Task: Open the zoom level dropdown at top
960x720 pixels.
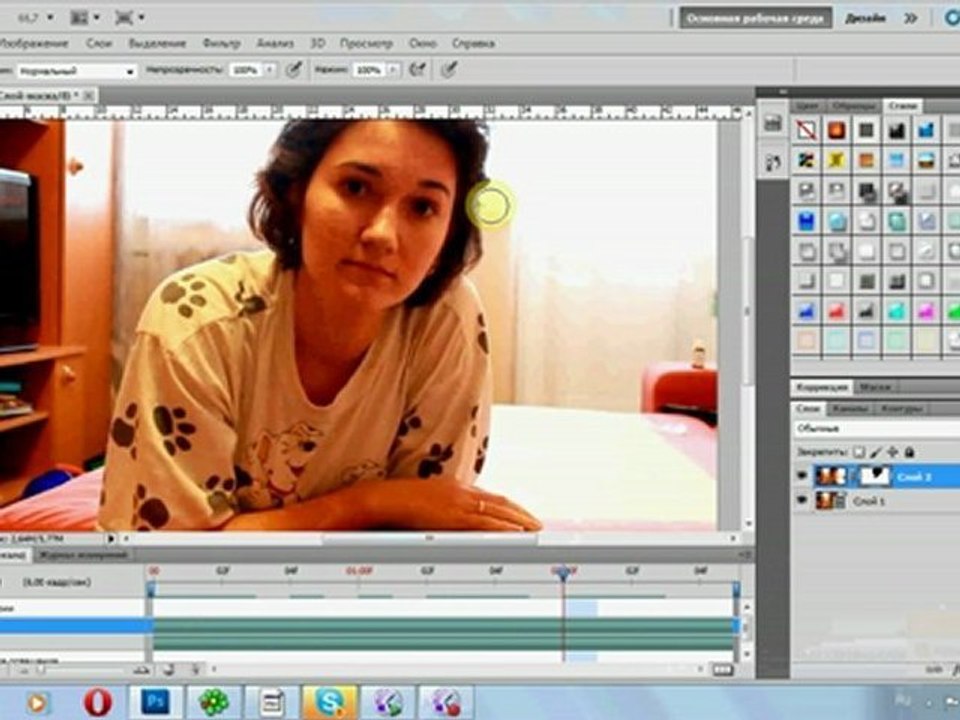Action: coord(50,18)
